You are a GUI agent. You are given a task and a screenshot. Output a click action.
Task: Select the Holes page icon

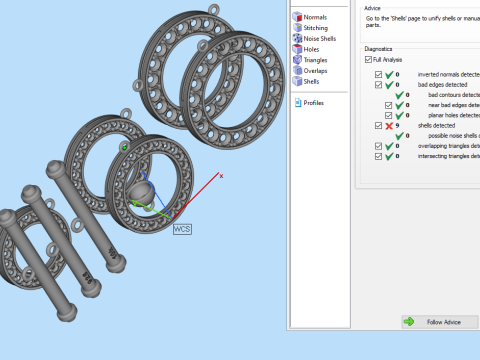(x=297, y=49)
